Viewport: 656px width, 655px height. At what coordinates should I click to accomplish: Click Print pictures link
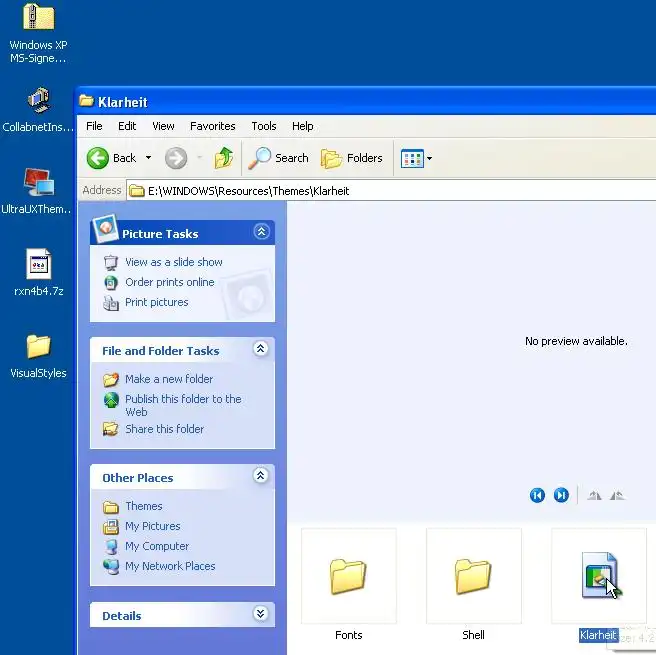pyautogui.click(x=156, y=302)
